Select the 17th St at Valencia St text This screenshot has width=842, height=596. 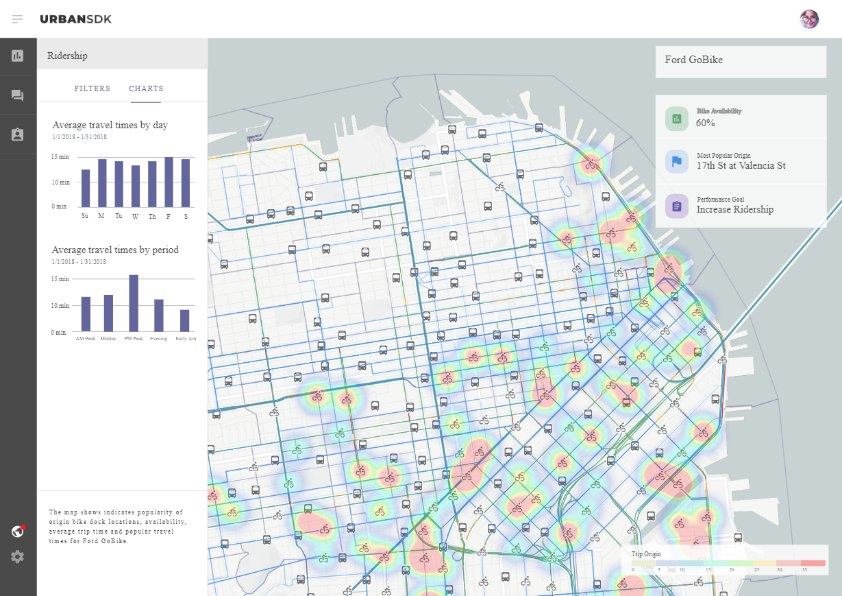(741, 166)
